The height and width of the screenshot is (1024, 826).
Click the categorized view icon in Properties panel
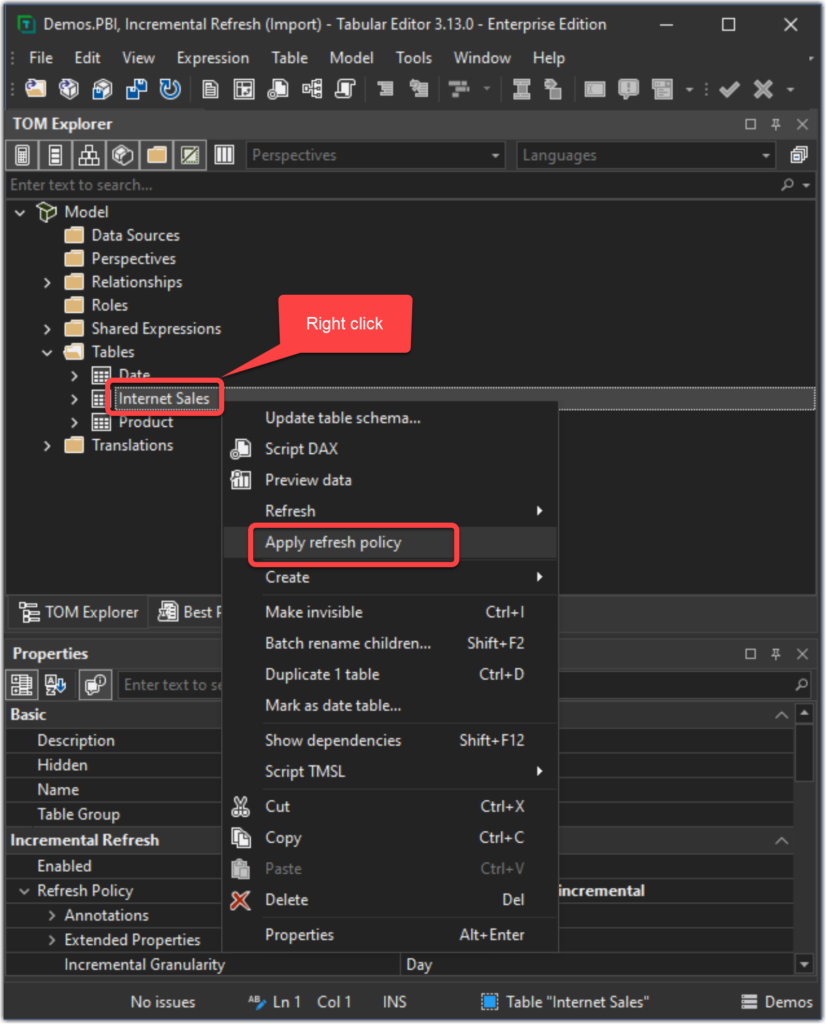point(20,684)
